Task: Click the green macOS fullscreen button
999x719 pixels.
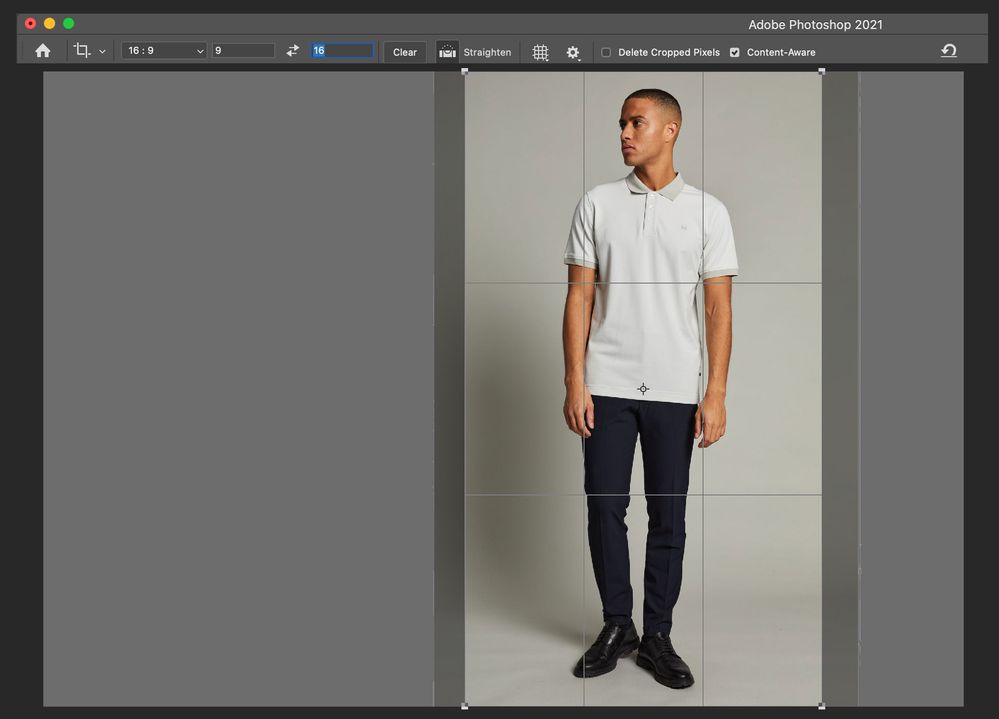Action: (68, 23)
